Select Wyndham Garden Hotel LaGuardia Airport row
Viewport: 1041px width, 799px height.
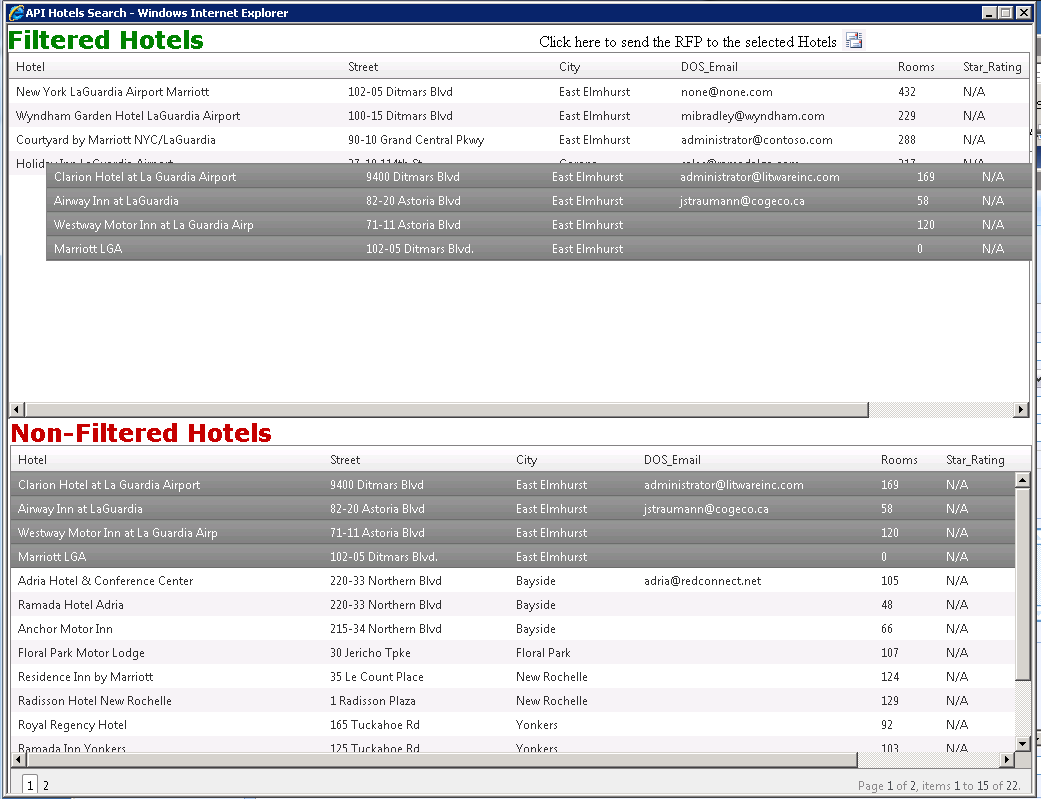519,116
